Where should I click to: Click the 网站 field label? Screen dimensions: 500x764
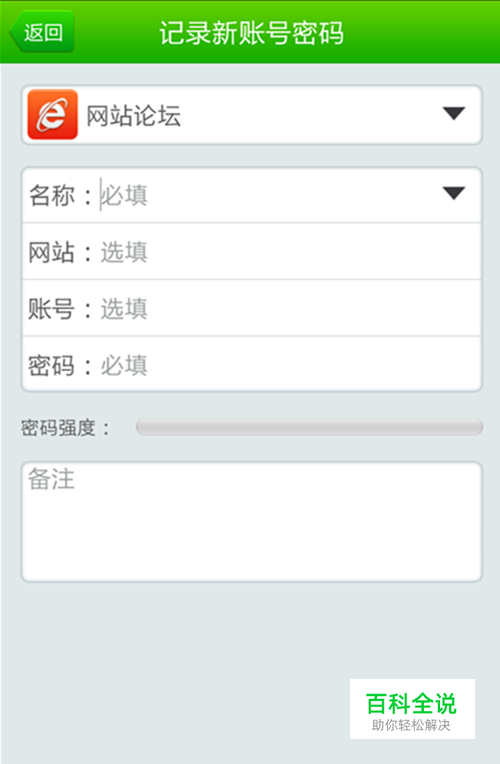coord(51,252)
